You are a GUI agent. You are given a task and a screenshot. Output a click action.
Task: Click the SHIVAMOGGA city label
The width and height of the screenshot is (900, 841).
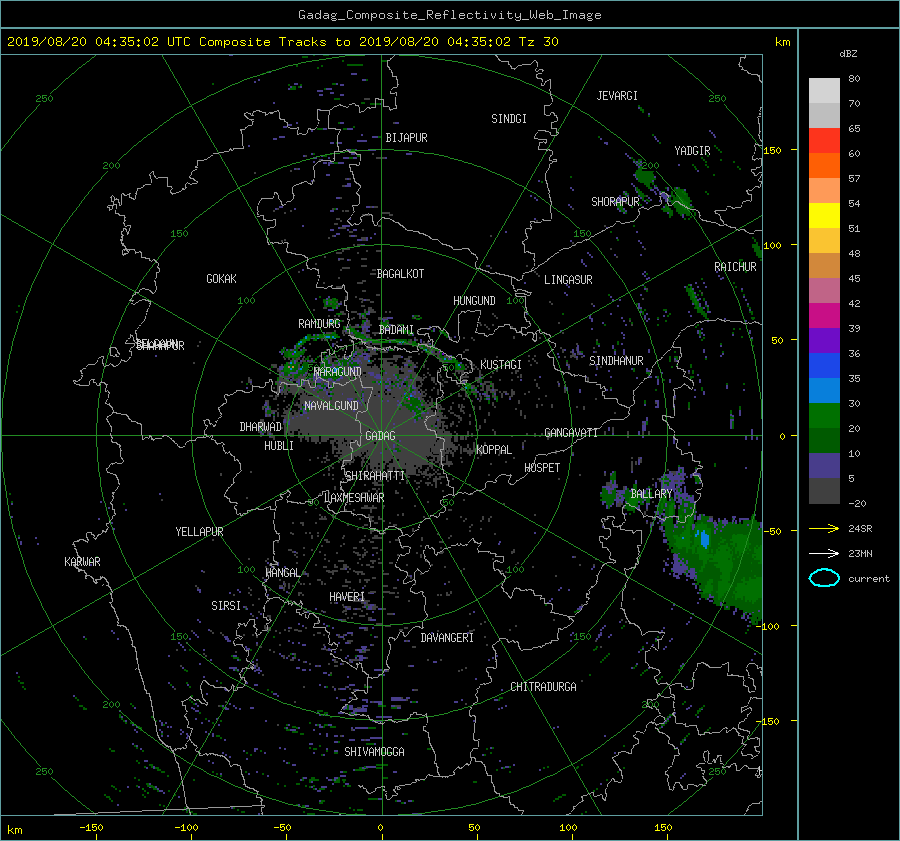[374, 751]
